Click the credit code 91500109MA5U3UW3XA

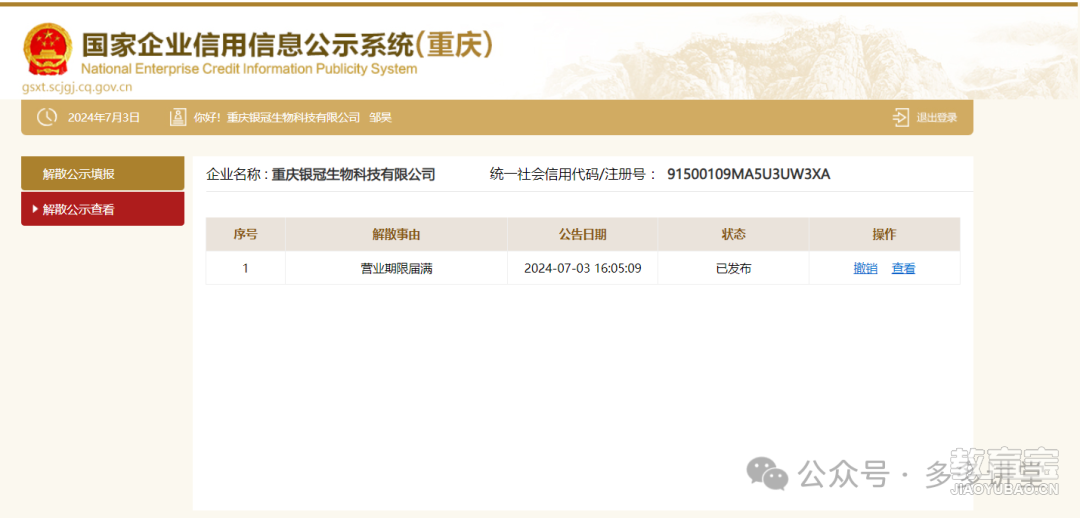pos(749,174)
